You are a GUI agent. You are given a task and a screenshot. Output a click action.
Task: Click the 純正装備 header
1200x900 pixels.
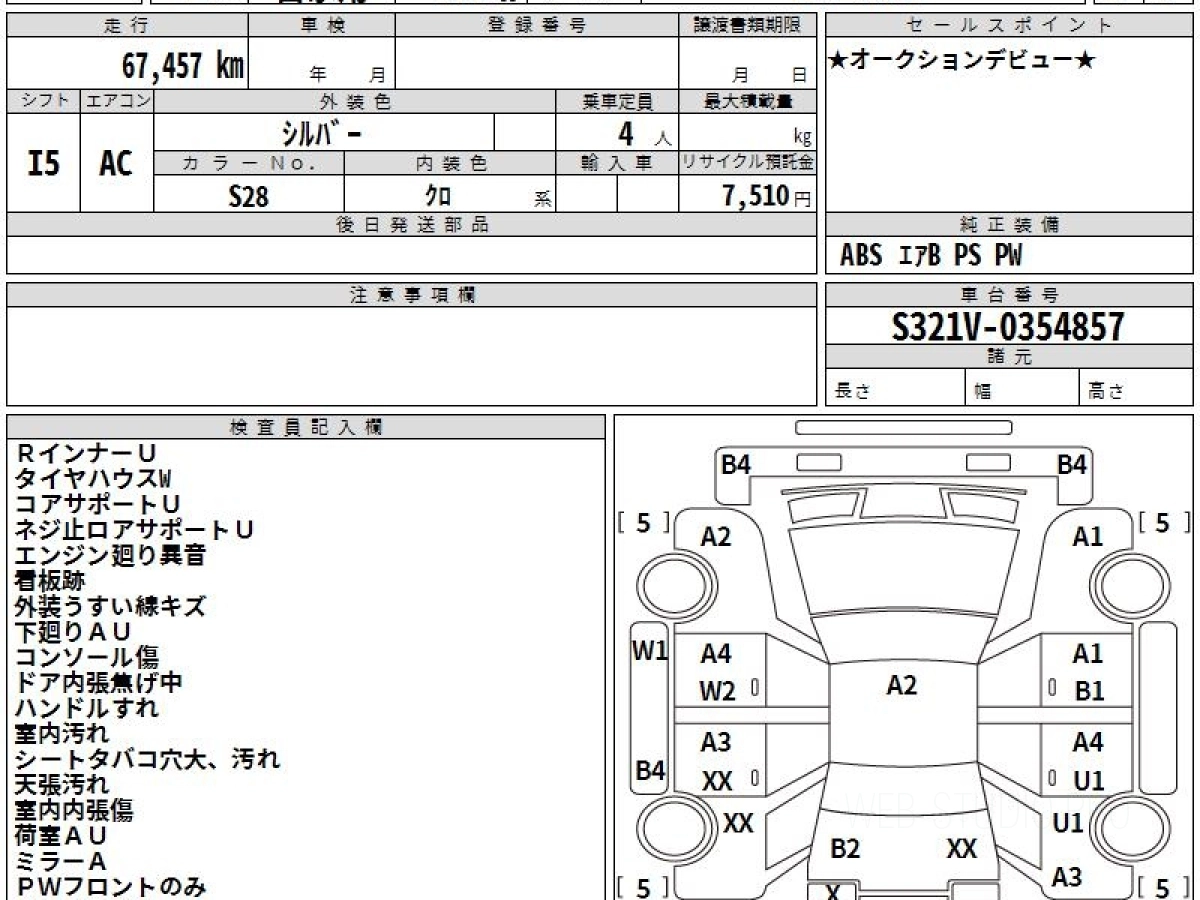(x=1009, y=225)
